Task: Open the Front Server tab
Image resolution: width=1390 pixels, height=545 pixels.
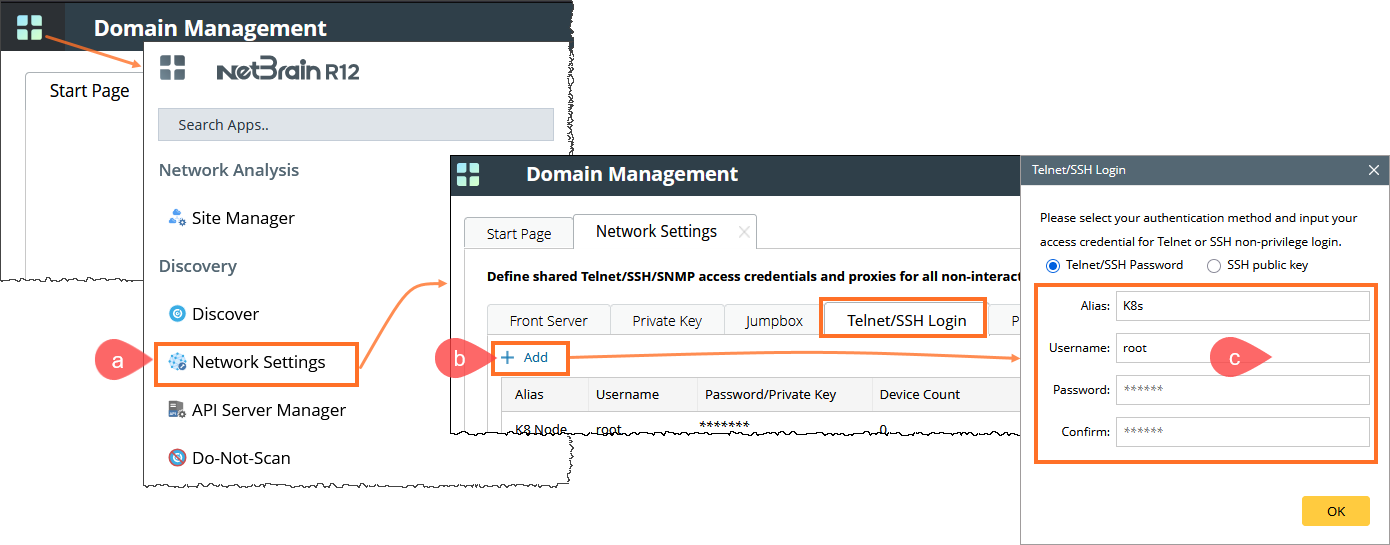Action: (549, 321)
